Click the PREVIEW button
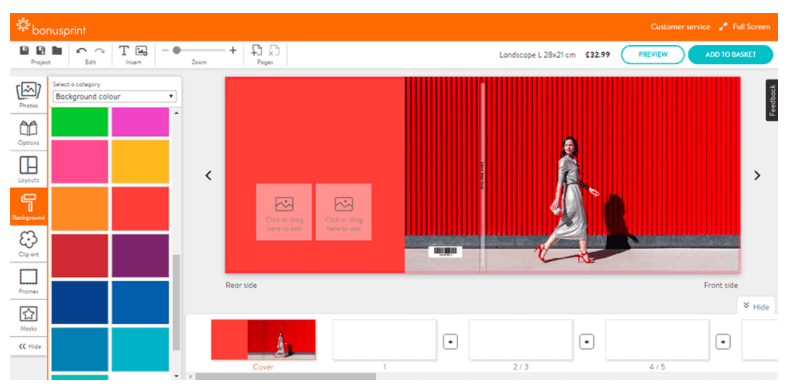This screenshot has height=392, width=788. tap(653, 54)
